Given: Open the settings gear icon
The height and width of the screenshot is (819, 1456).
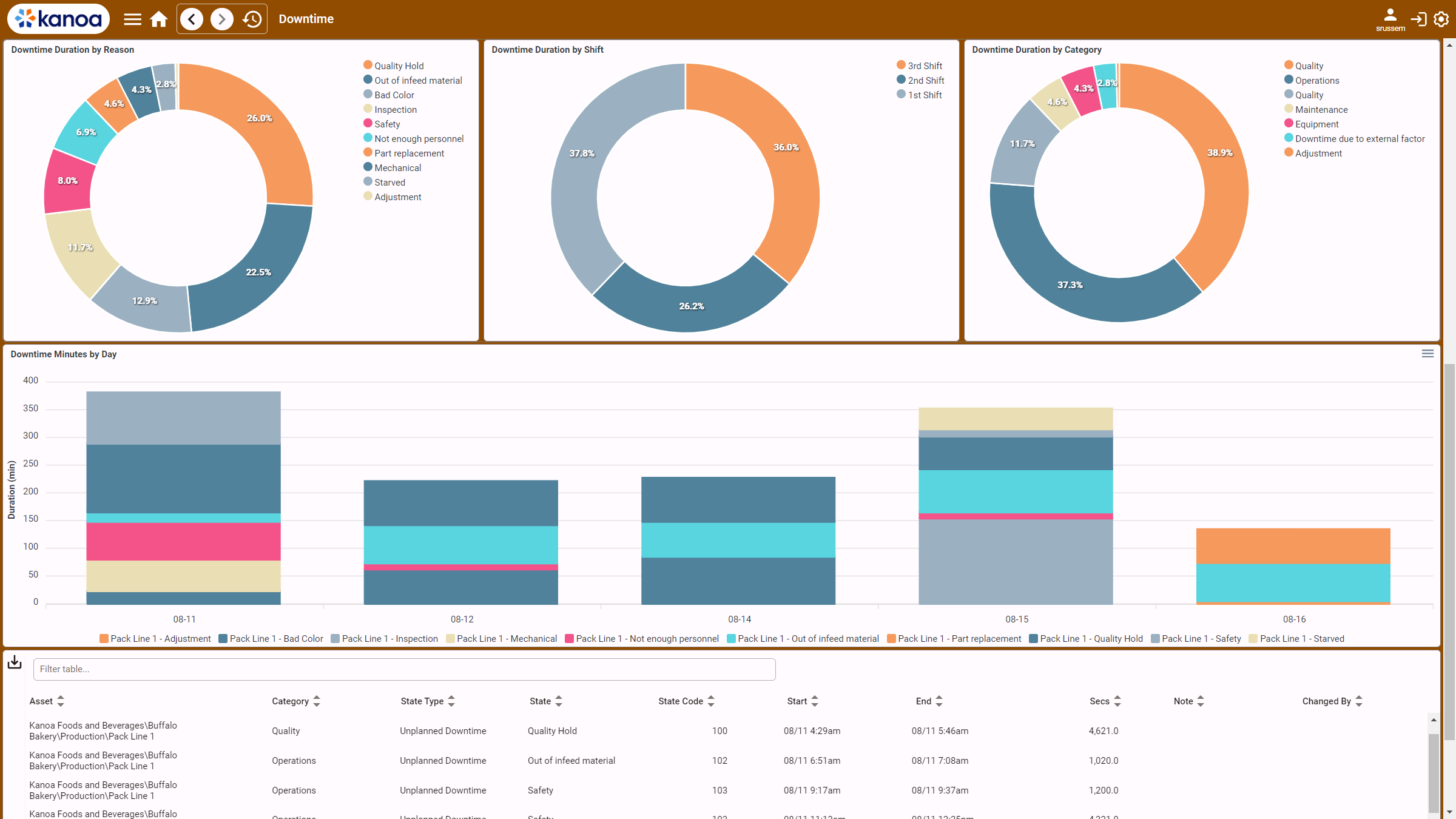Looking at the screenshot, I should 1441,19.
